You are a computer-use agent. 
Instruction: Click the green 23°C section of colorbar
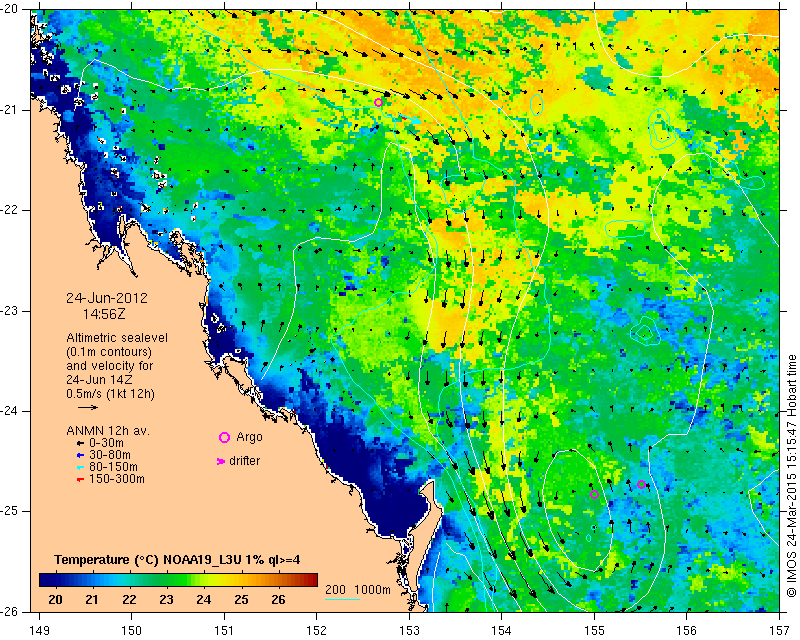166,580
